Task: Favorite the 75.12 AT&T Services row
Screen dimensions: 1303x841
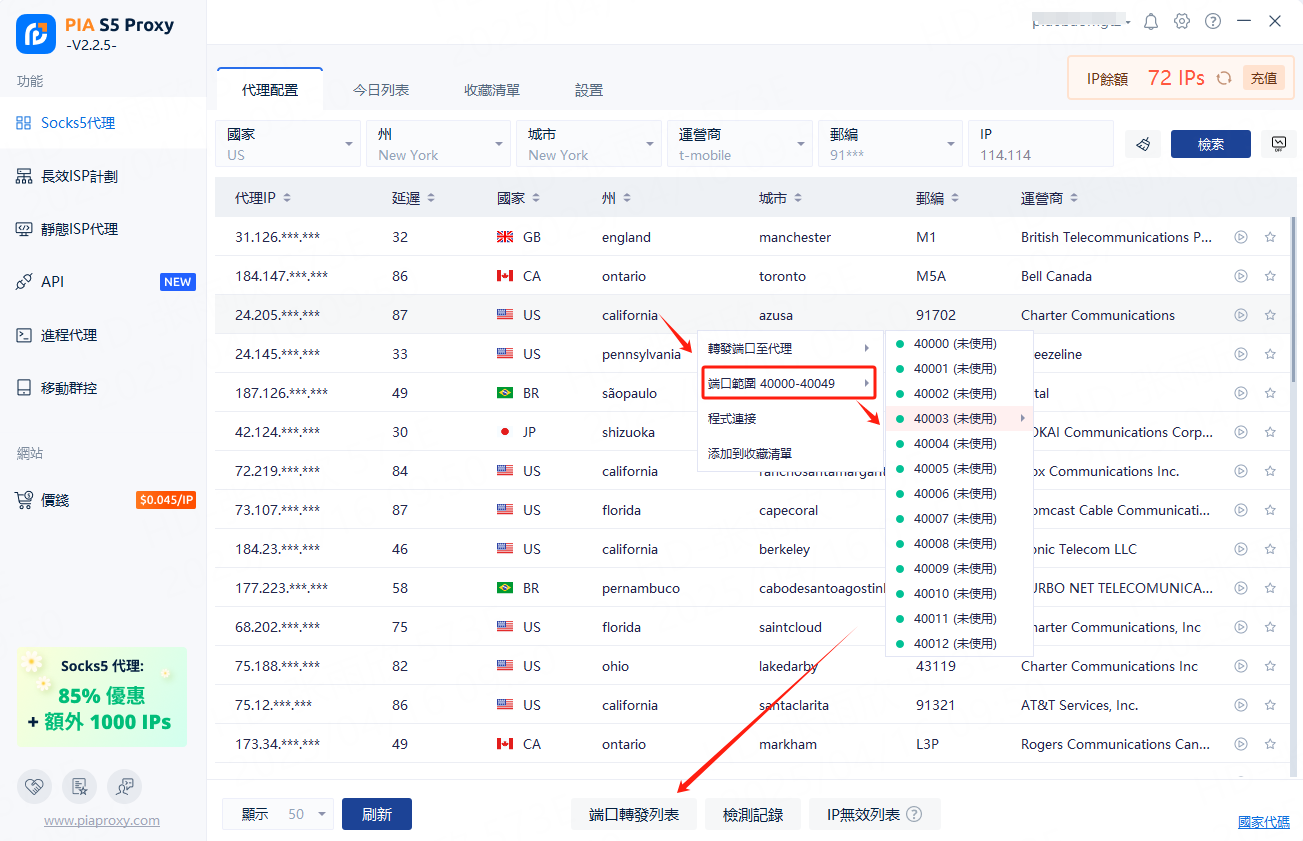Action: pyautogui.click(x=1270, y=705)
